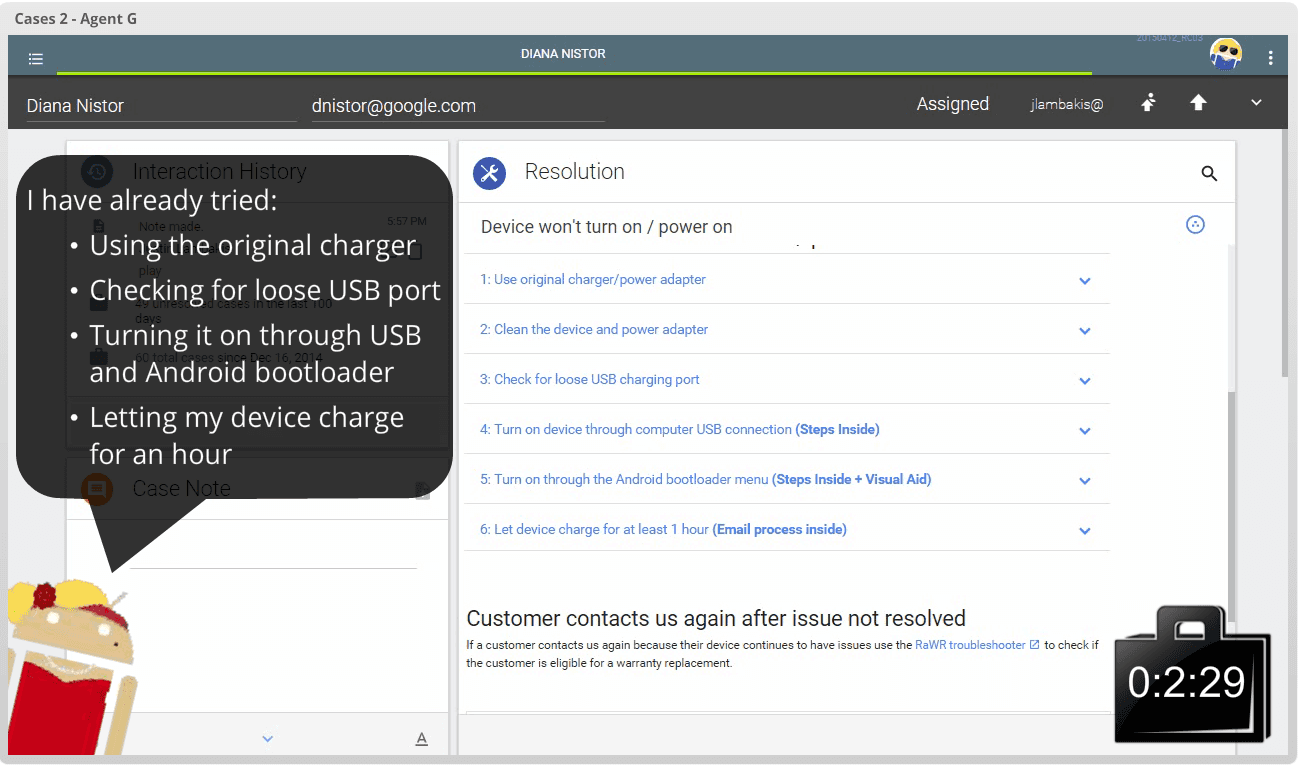Open step 3: Check for loose USB charging port
The width and height of the screenshot is (1298, 767).
(x=589, y=379)
